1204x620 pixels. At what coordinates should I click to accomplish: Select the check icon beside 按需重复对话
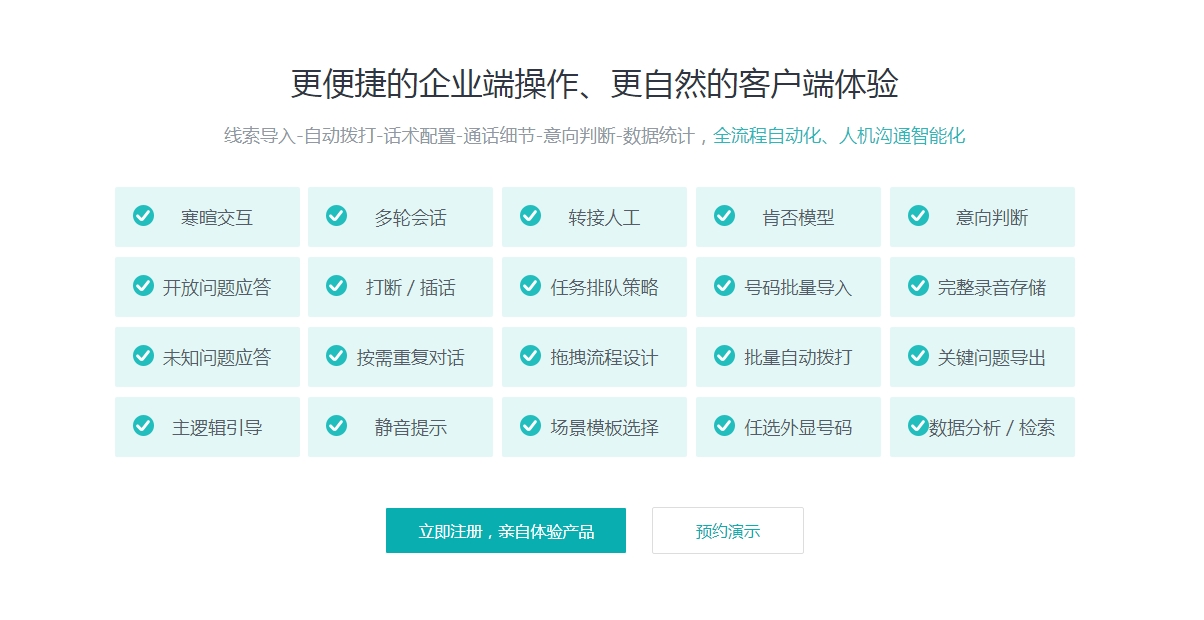tap(337, 356)
